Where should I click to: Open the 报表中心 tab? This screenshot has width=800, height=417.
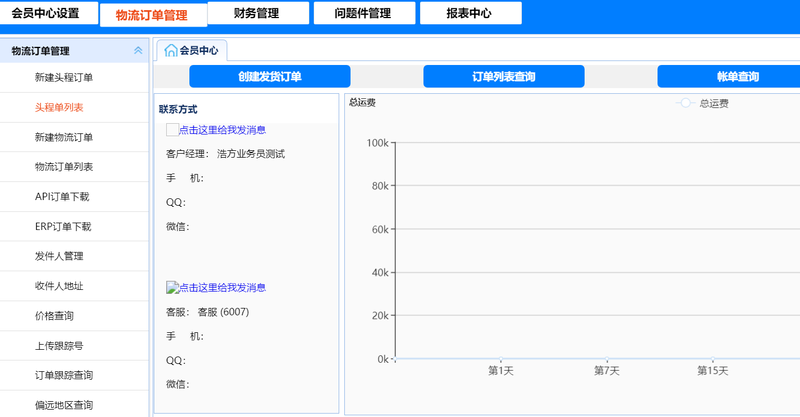point(470,13)
